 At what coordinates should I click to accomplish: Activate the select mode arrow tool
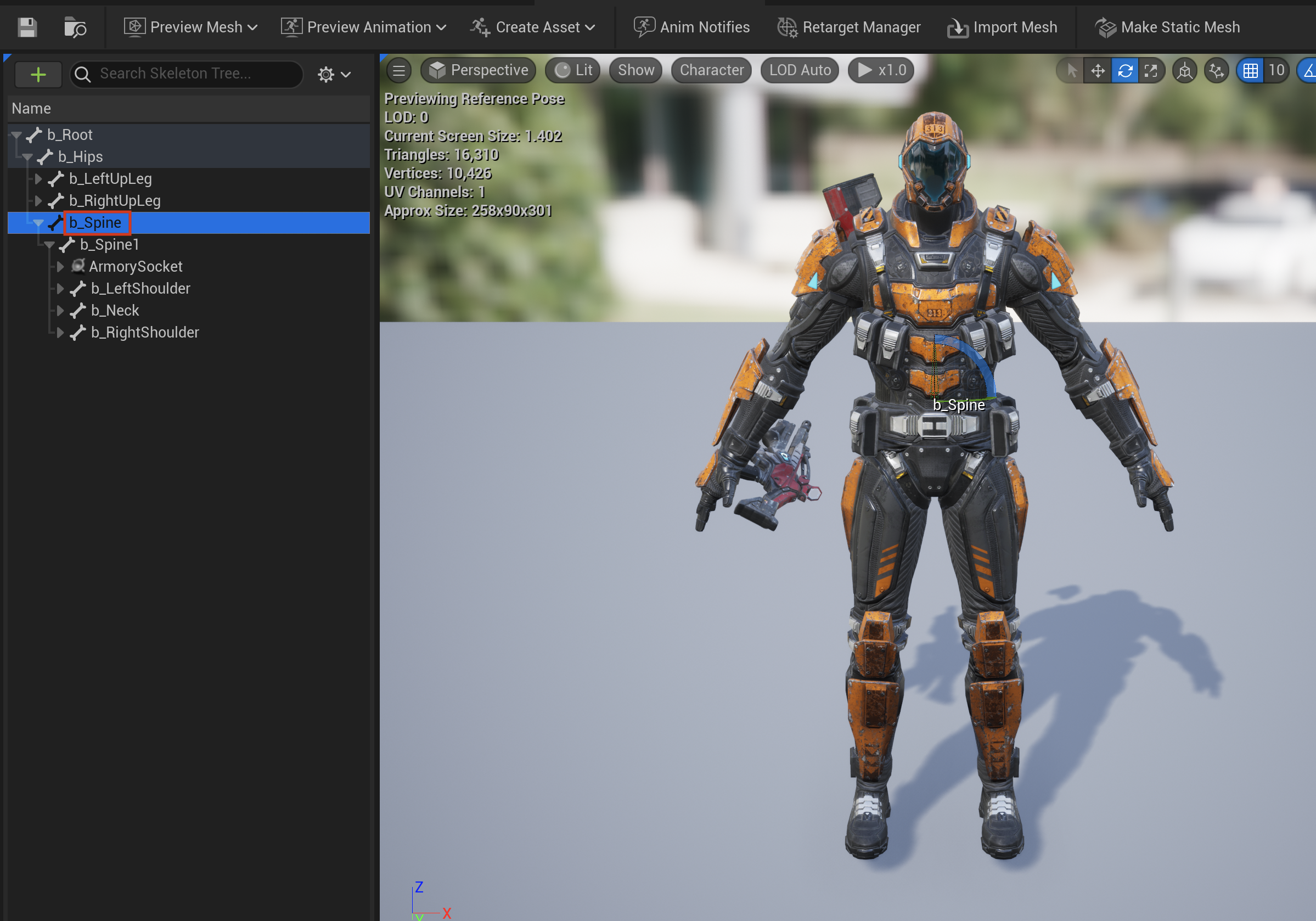click(1071, 70)
